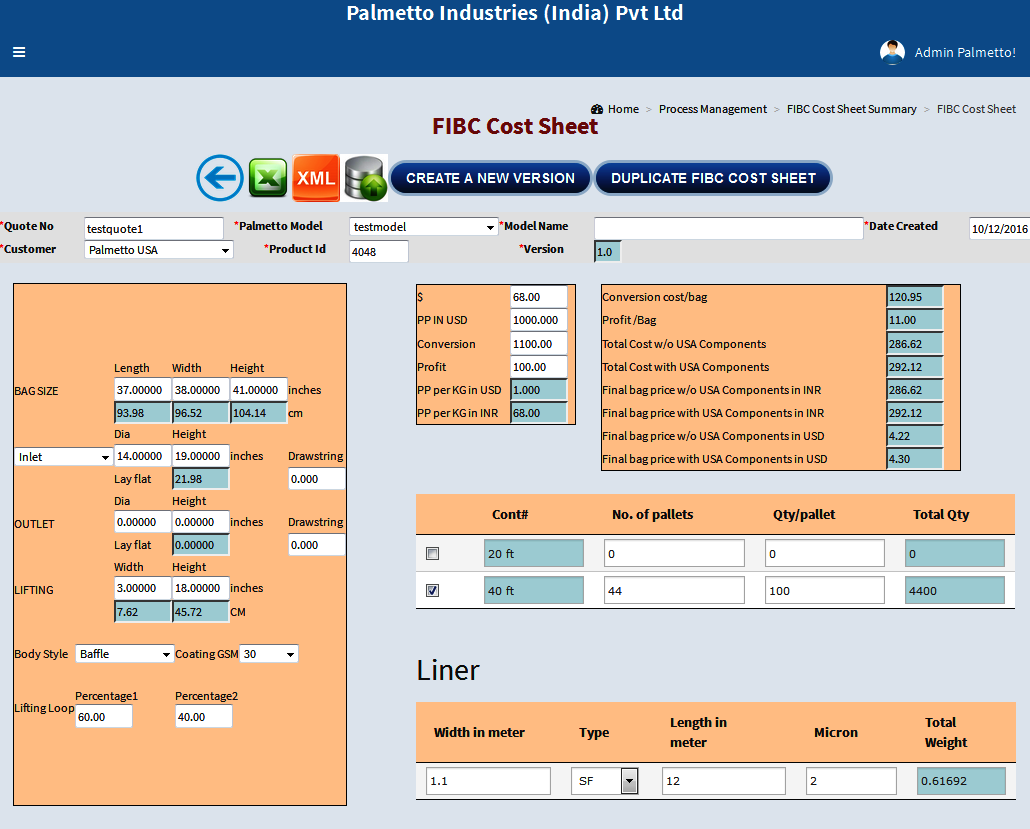Click Liner Total Weight value 0.61692
The image size is (1030, 829).
coord(961,781)
